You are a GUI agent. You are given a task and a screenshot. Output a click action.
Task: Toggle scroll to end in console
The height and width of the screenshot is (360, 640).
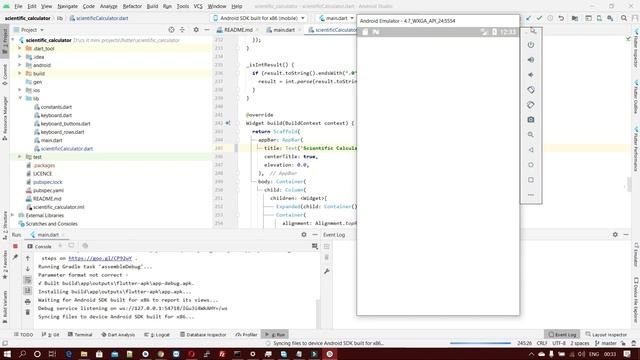tap(28, 291)
